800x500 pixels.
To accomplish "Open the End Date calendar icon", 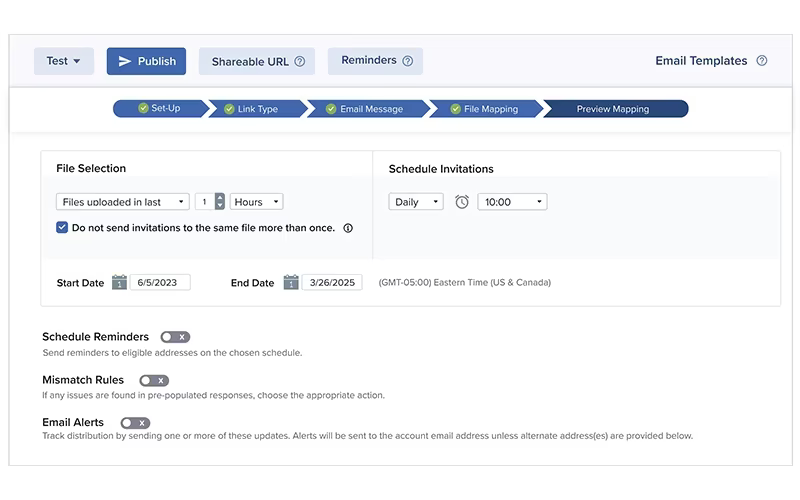I will pos(291,282).
